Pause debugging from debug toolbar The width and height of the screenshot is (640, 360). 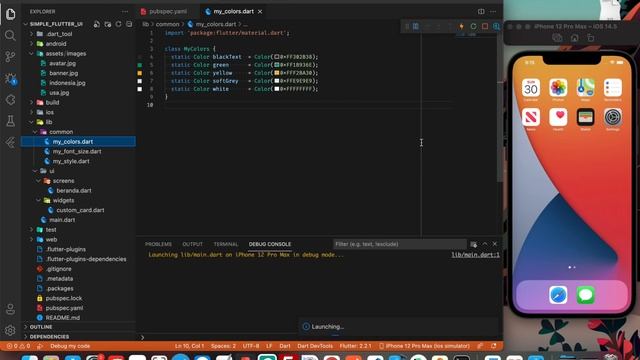tap(416, 27)
